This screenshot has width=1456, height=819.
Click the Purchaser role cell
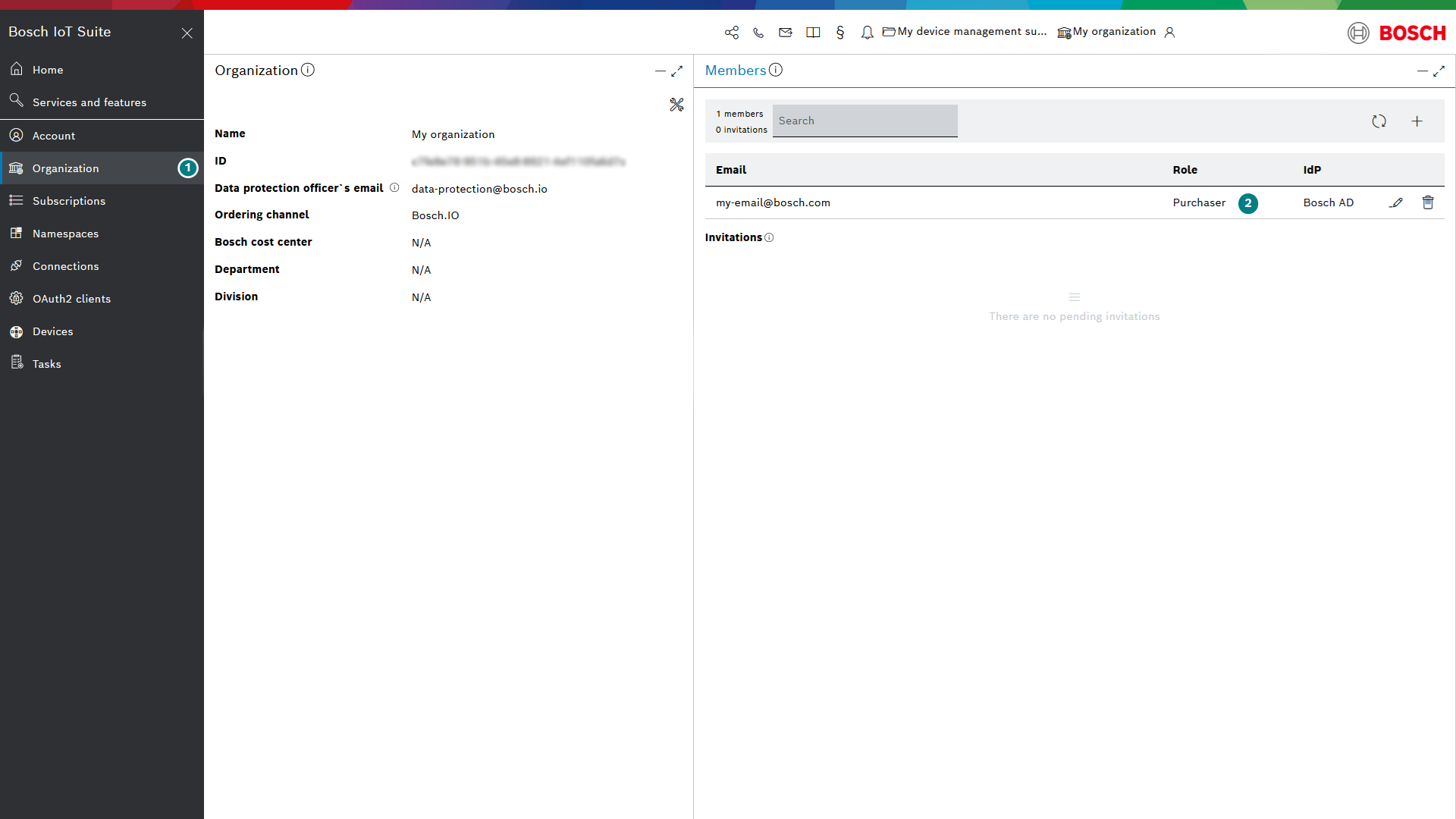click(x=1199, y=202)
